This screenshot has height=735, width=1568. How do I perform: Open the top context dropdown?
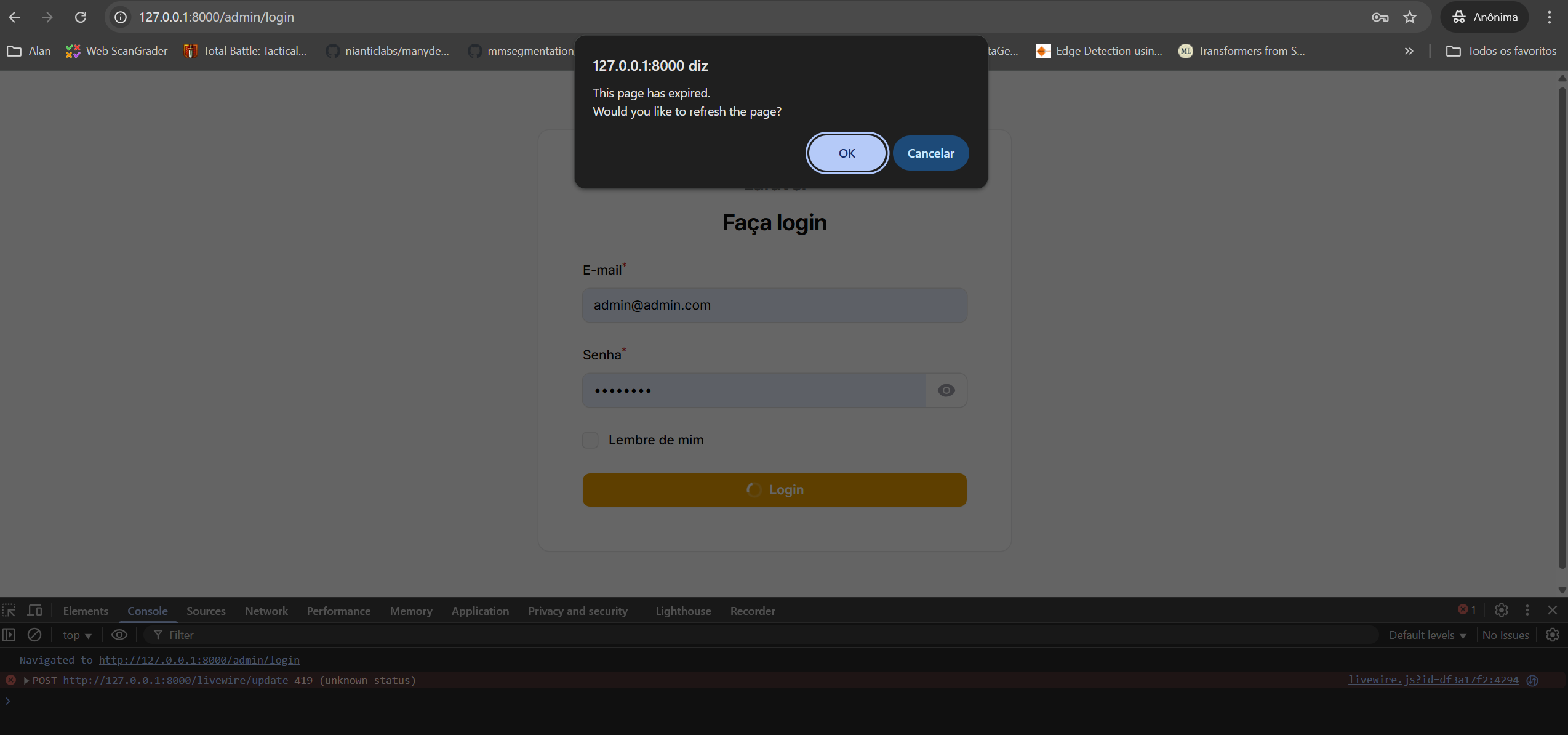[x=77, y=635]
